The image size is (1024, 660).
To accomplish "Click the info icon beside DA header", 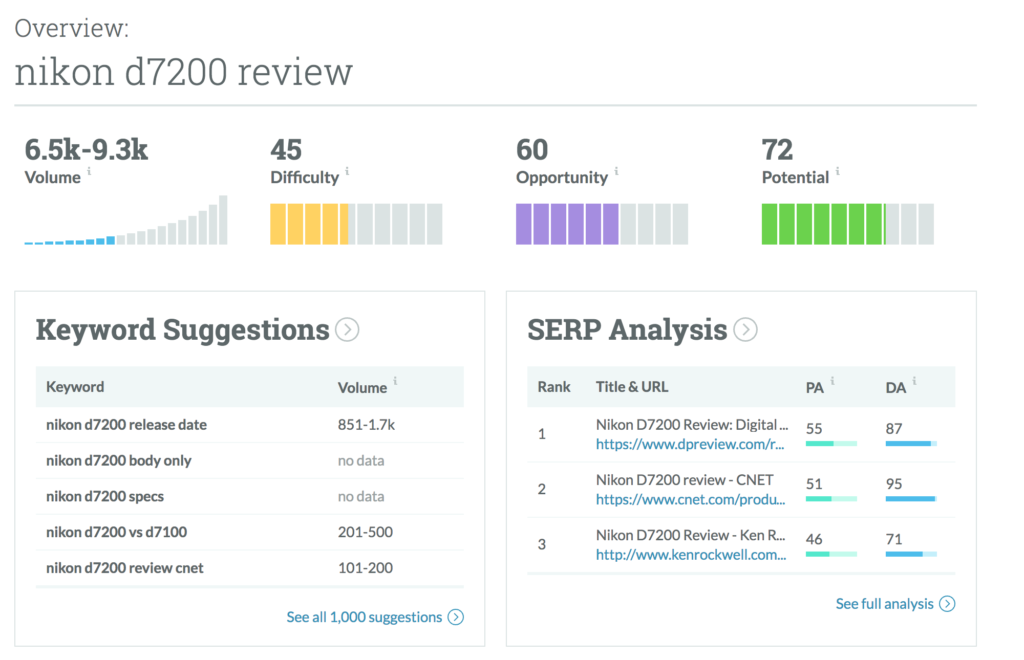I will [x=914, y=381].
